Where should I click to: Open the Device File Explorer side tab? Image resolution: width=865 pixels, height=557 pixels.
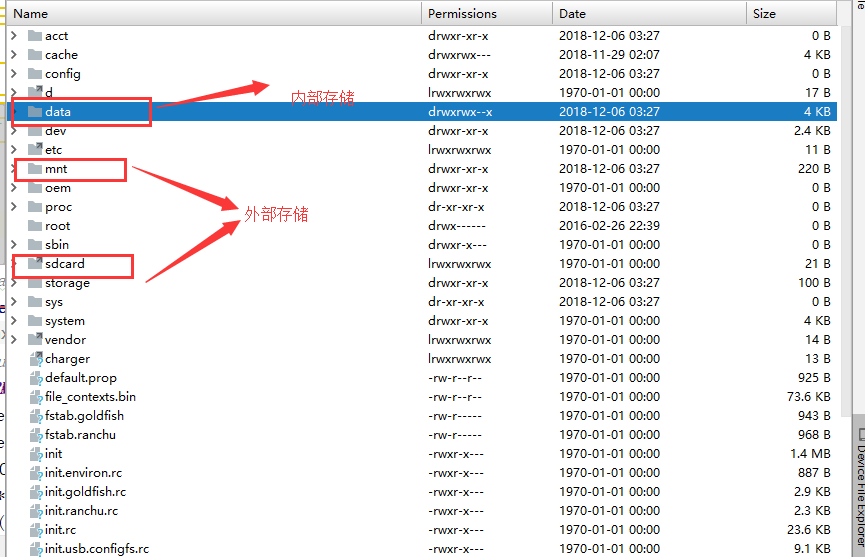click(x=859, y=486)
